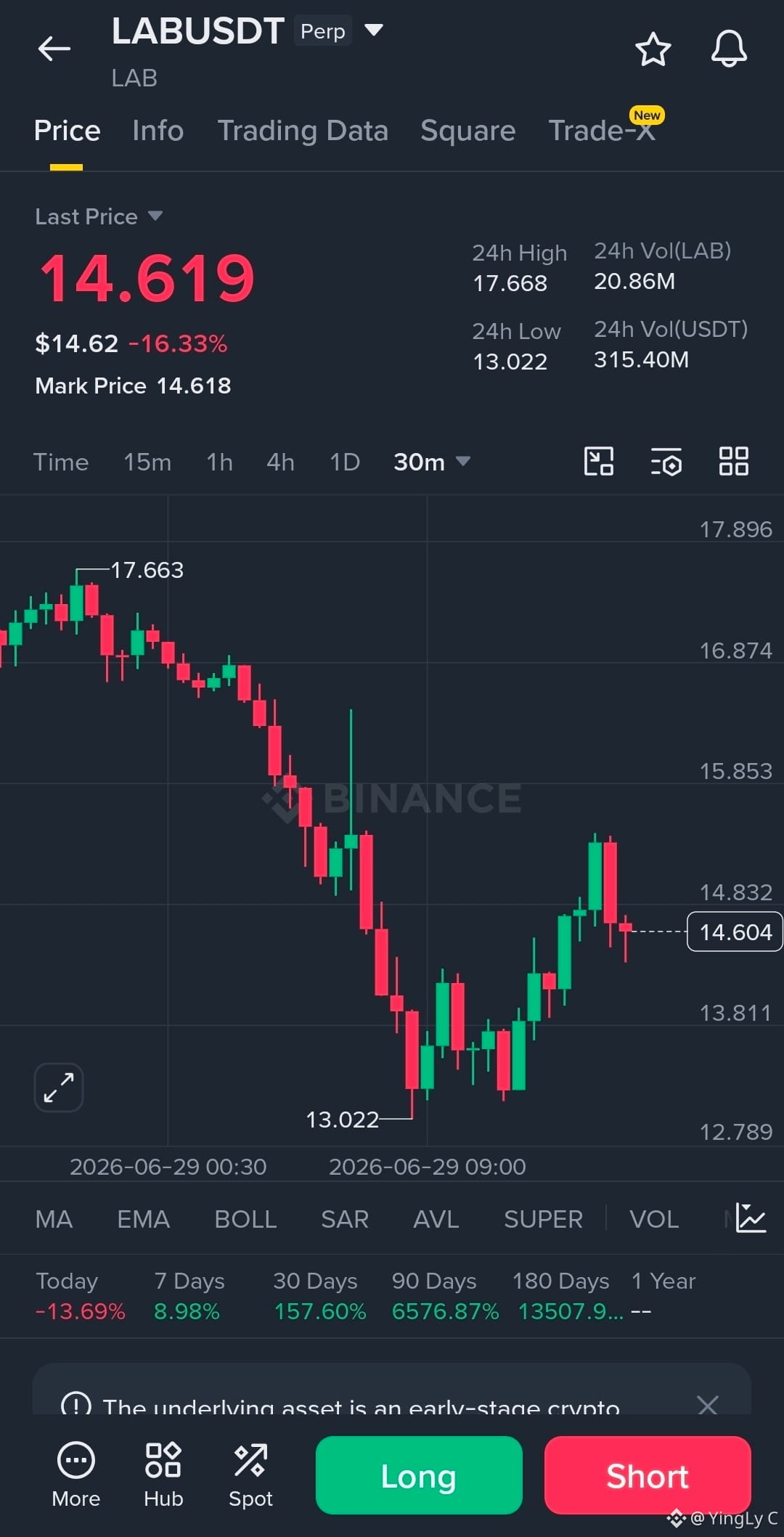Viewport: 784px width, 1537px height.
Task: Open the Square tab
Action: (x=467, y=131)
